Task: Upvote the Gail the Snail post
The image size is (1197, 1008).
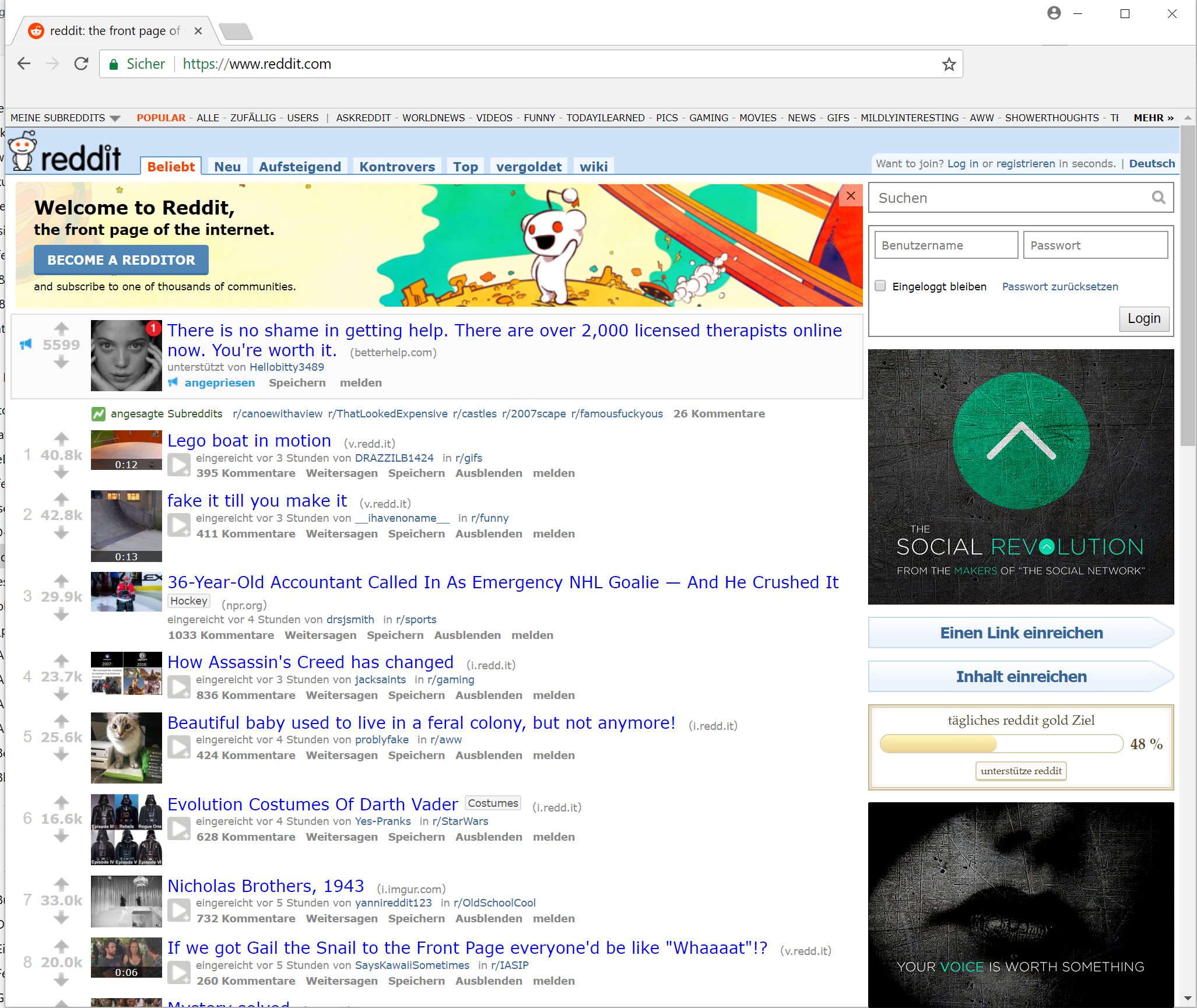Action: [61, 946]
